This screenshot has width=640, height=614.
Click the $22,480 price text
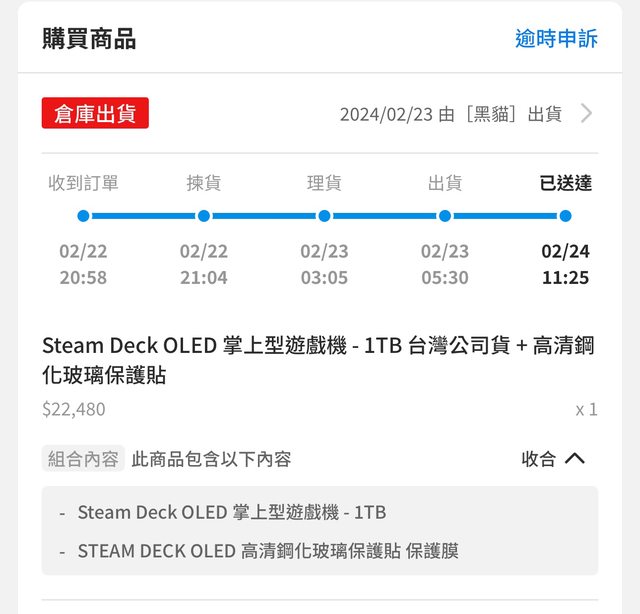73,409
